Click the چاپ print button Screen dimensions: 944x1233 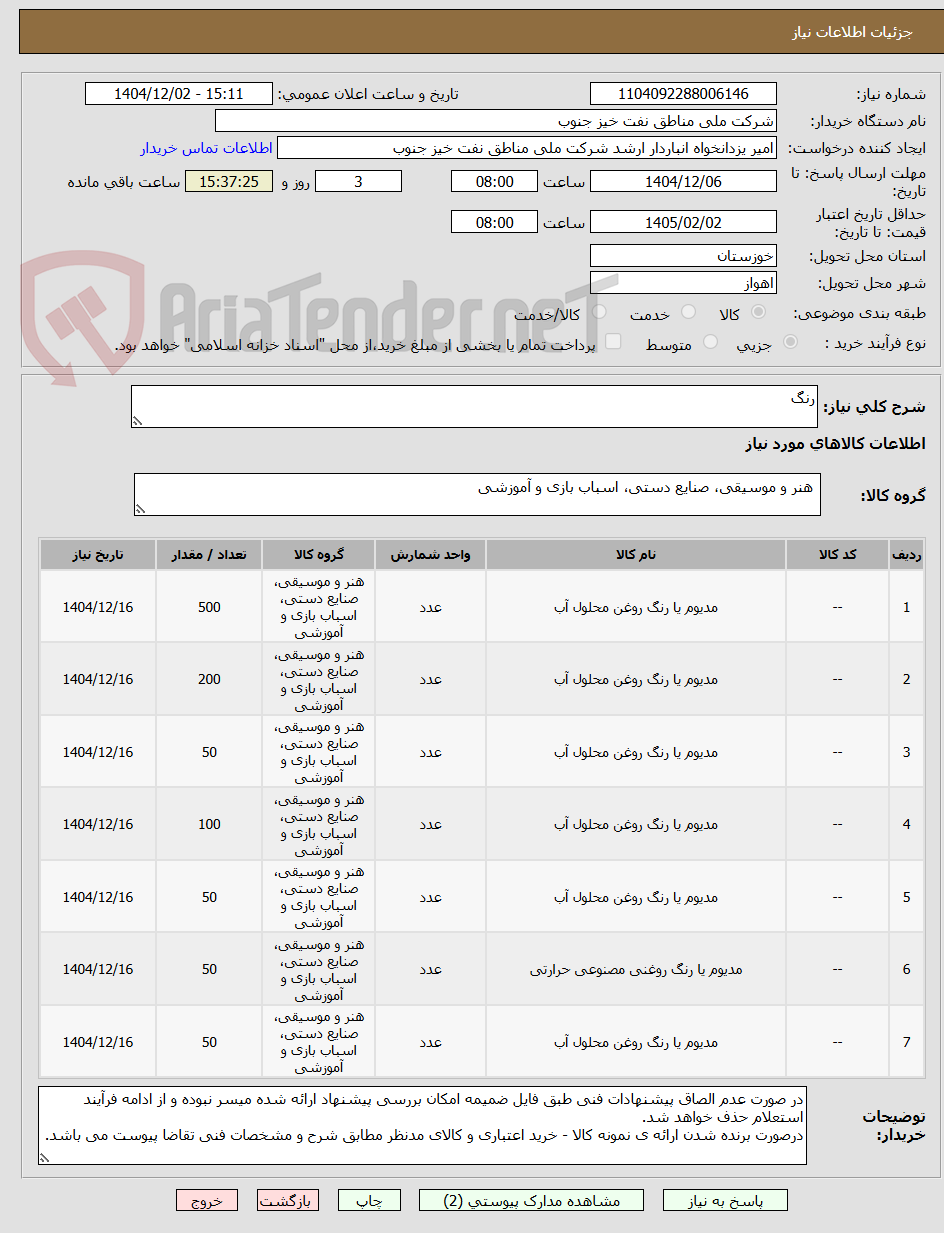(x=369, y=1201)
